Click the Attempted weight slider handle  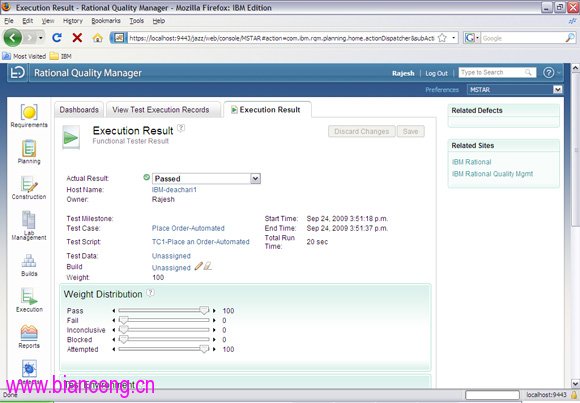point(204,349)
